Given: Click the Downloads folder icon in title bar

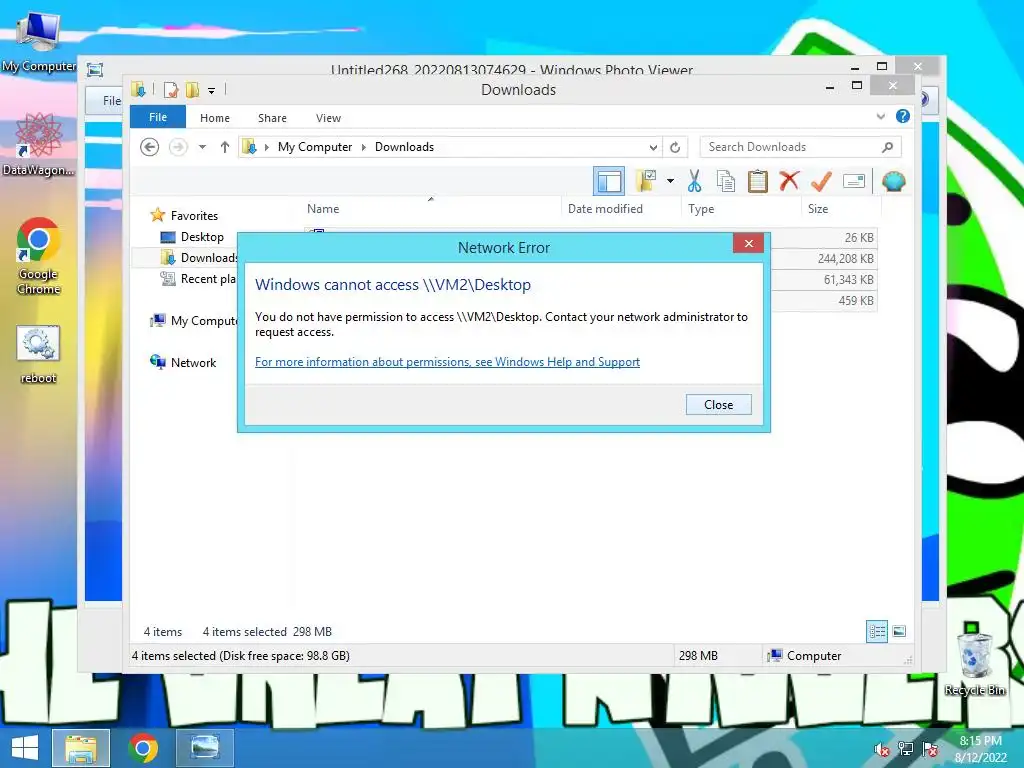Looking at the screenshot, I should point(138,89).
